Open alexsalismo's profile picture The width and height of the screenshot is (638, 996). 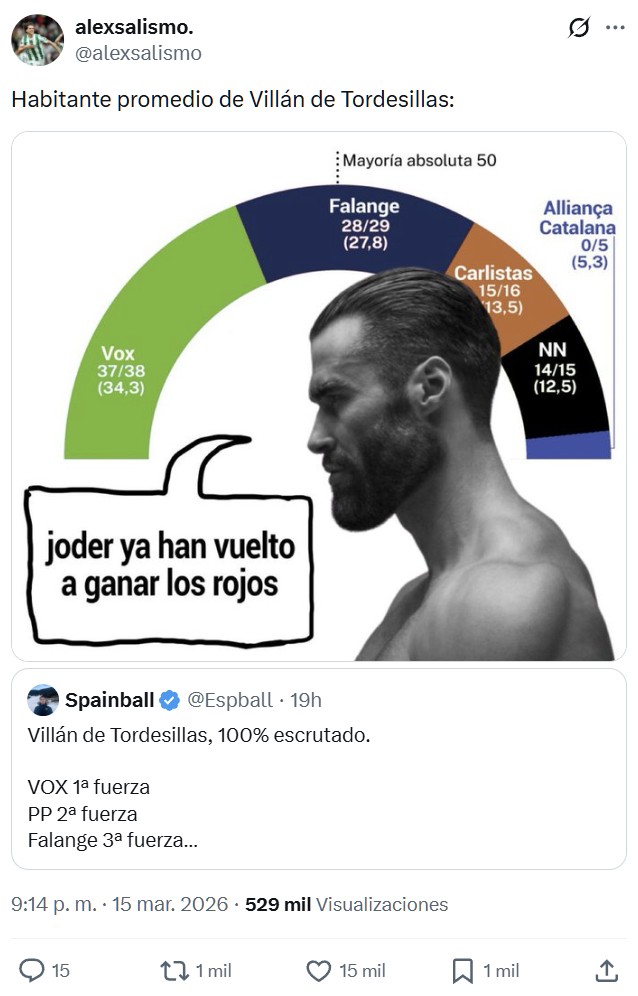[x=36, y=36]
